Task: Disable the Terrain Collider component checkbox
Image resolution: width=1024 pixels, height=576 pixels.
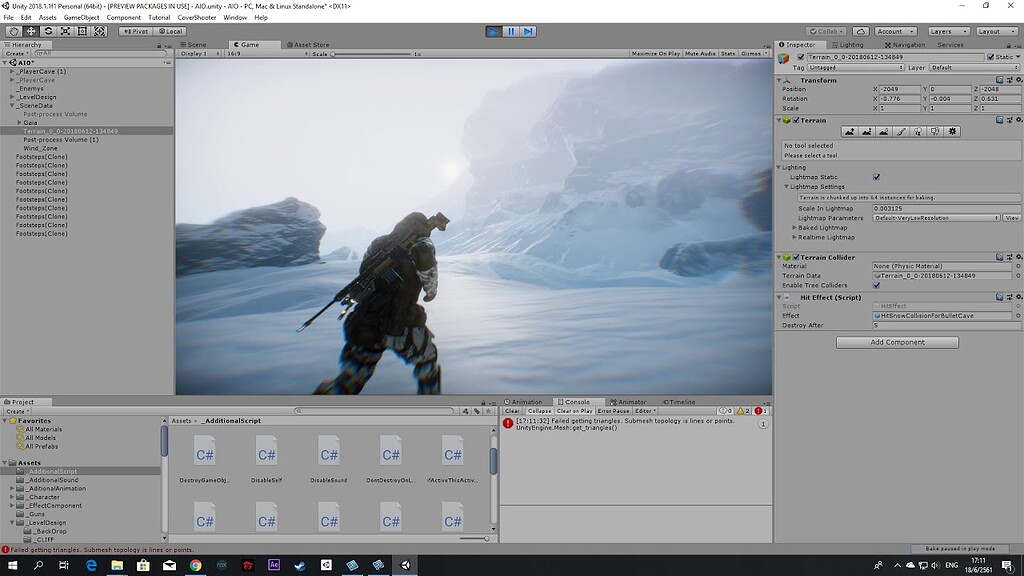Action: [x=796, y=257]
